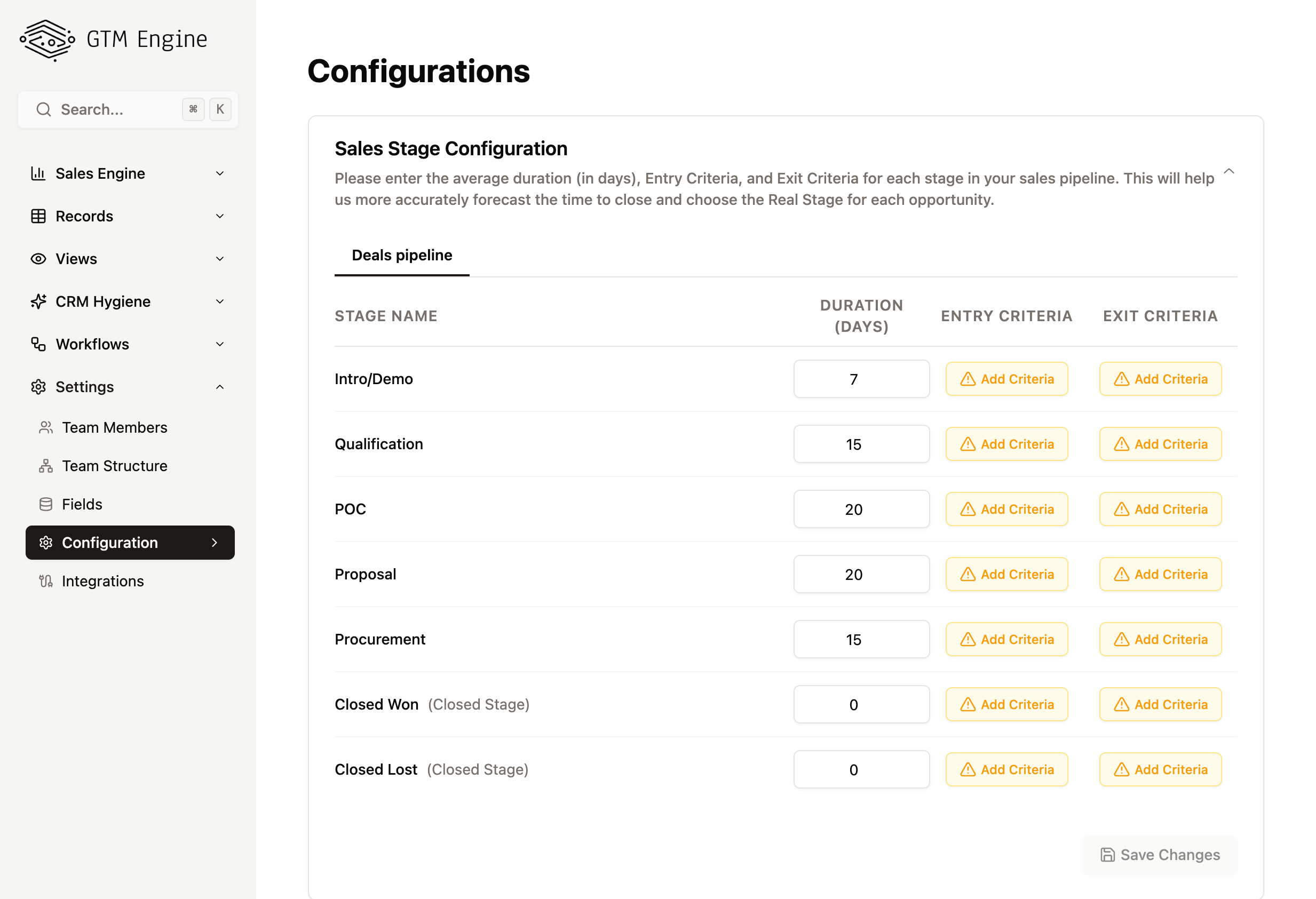The width and height of the screenshot is (1316, 899).
Task: Click the Save Changes button
Action: 1159,854
